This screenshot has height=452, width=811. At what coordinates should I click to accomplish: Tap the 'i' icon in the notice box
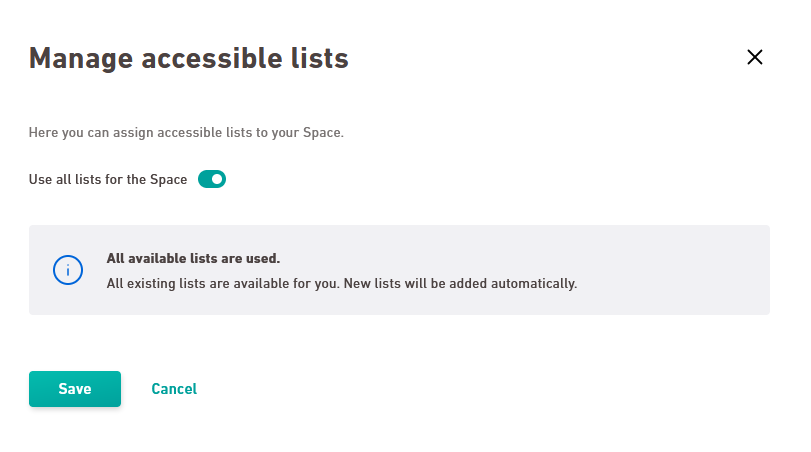click(x=68, y=270)
